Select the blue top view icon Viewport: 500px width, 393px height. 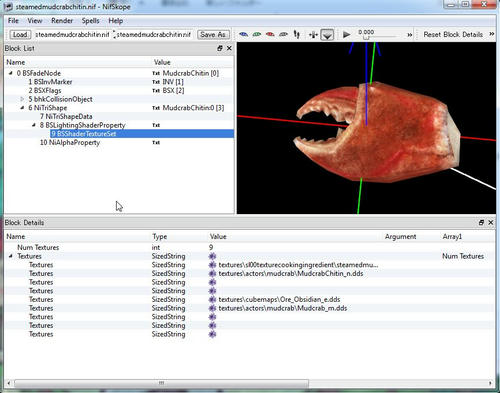point(243,34)
